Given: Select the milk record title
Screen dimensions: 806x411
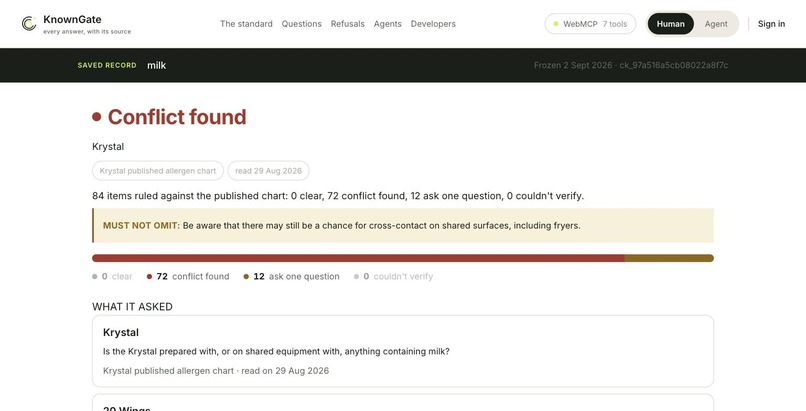Looking at the screenshot, I should [156, 65].
